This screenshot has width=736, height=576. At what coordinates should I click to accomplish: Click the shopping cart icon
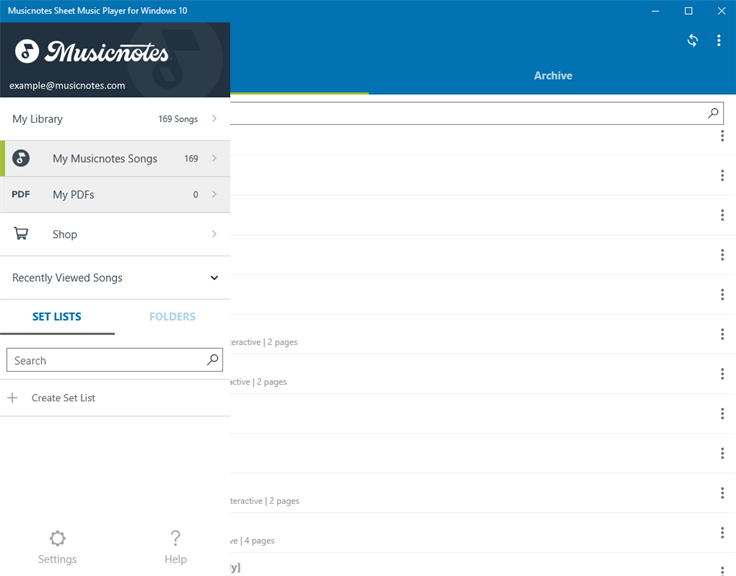pyautogui.click(x=21, y=234)
